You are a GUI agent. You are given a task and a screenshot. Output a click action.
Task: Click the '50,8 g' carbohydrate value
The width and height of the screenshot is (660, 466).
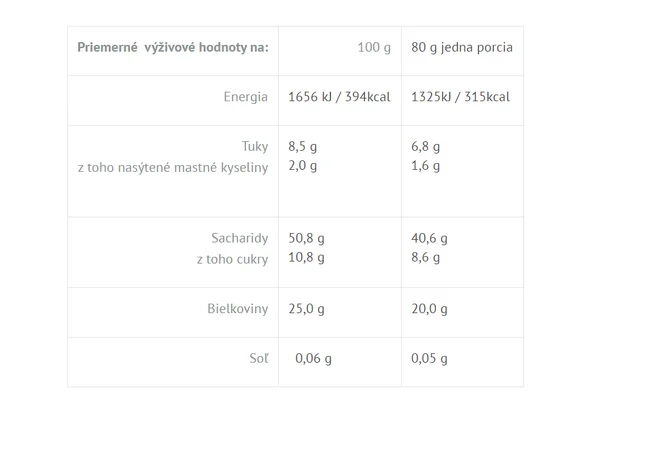(x=306, y=238)
